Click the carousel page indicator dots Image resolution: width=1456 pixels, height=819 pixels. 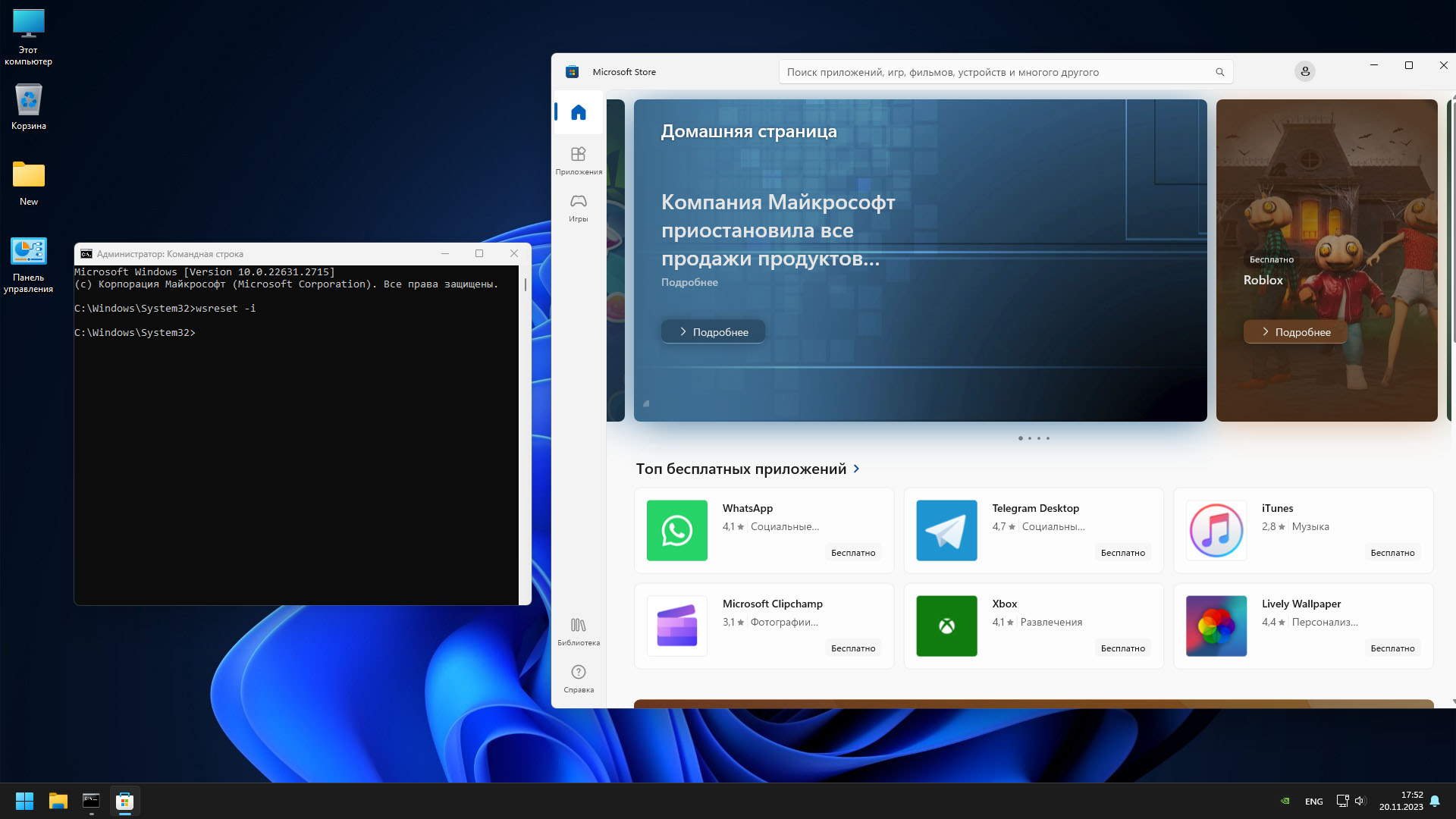(x=1034, y=438)
